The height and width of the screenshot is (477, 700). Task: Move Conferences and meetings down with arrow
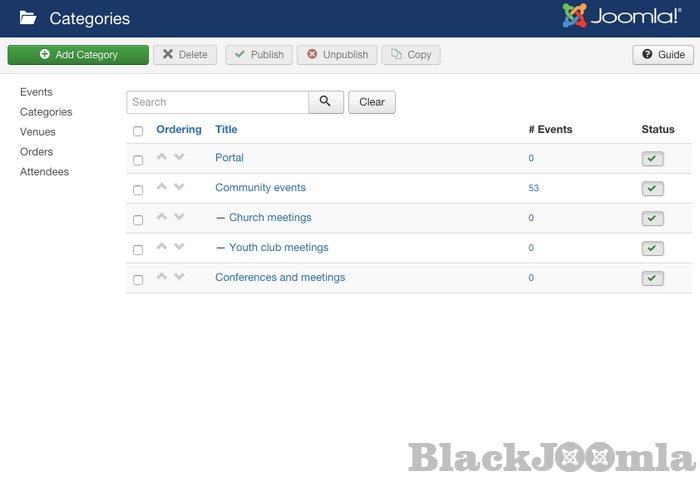[x=179, y=277]
